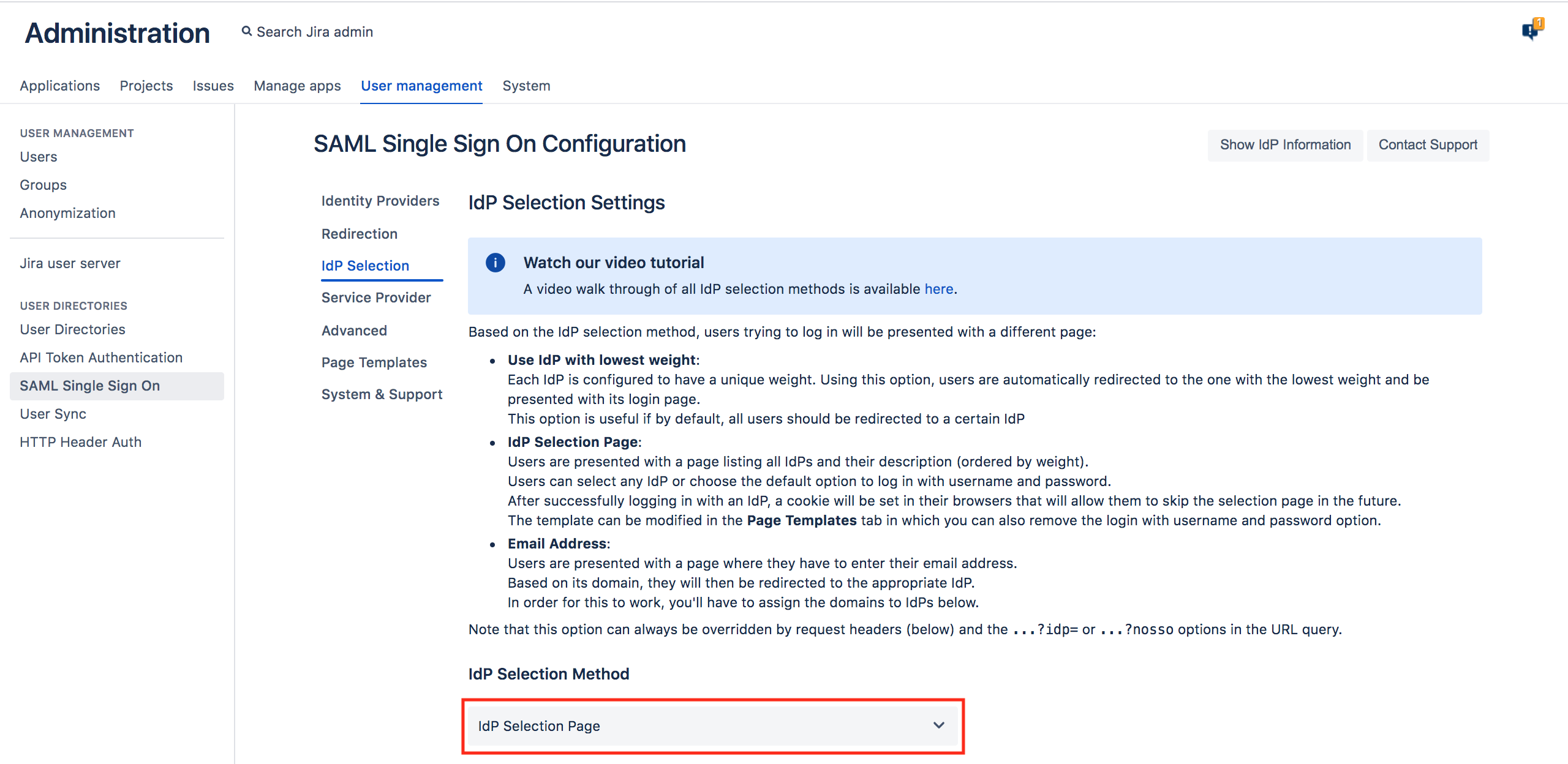This screenshot has width=1568, height=764.
Task: Open API Token Authentication in sidebar
Action: pyautogui.click(x=101, y=358)
